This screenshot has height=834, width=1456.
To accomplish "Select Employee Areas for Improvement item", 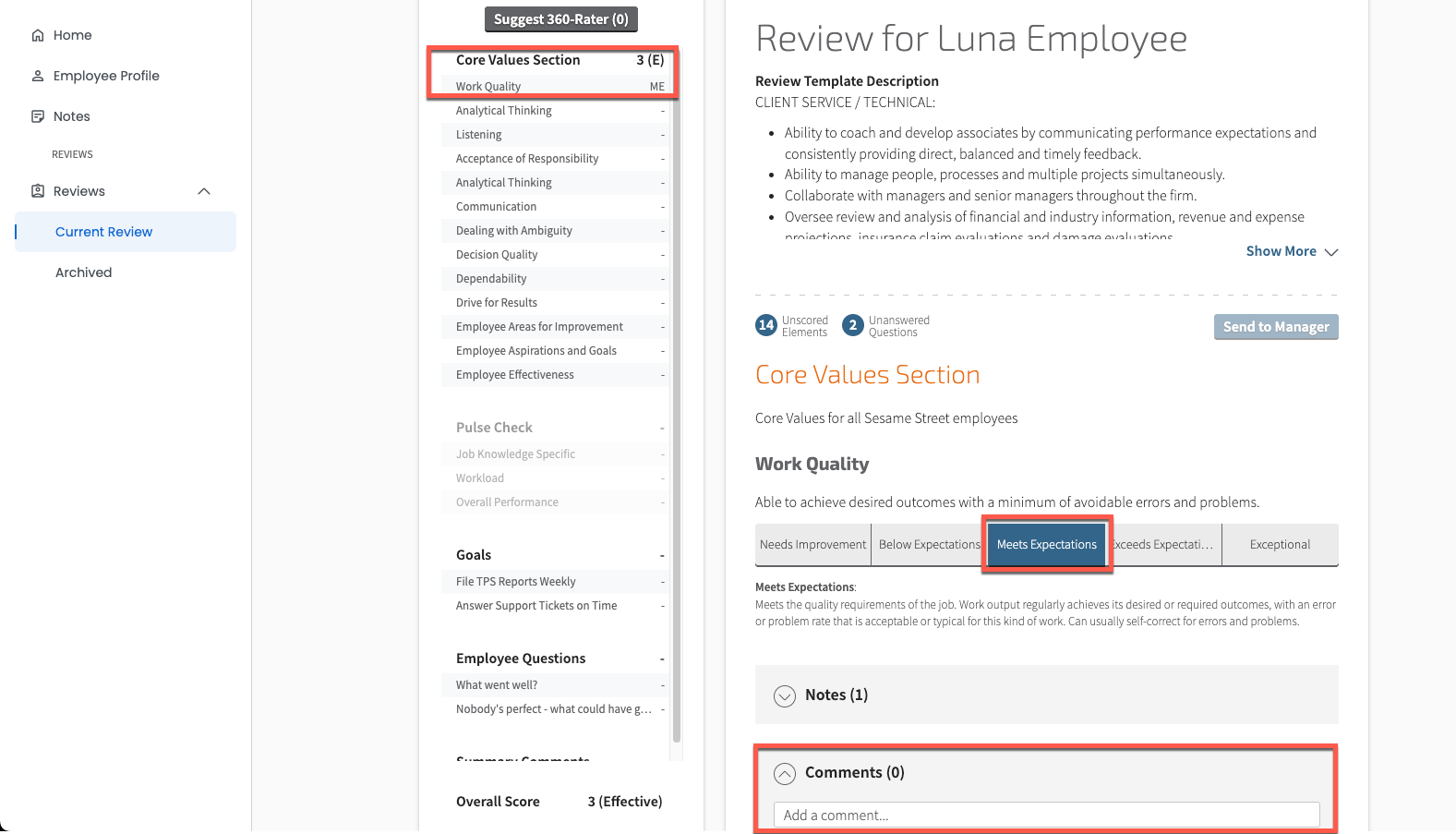I will click(x=554, y=327).
